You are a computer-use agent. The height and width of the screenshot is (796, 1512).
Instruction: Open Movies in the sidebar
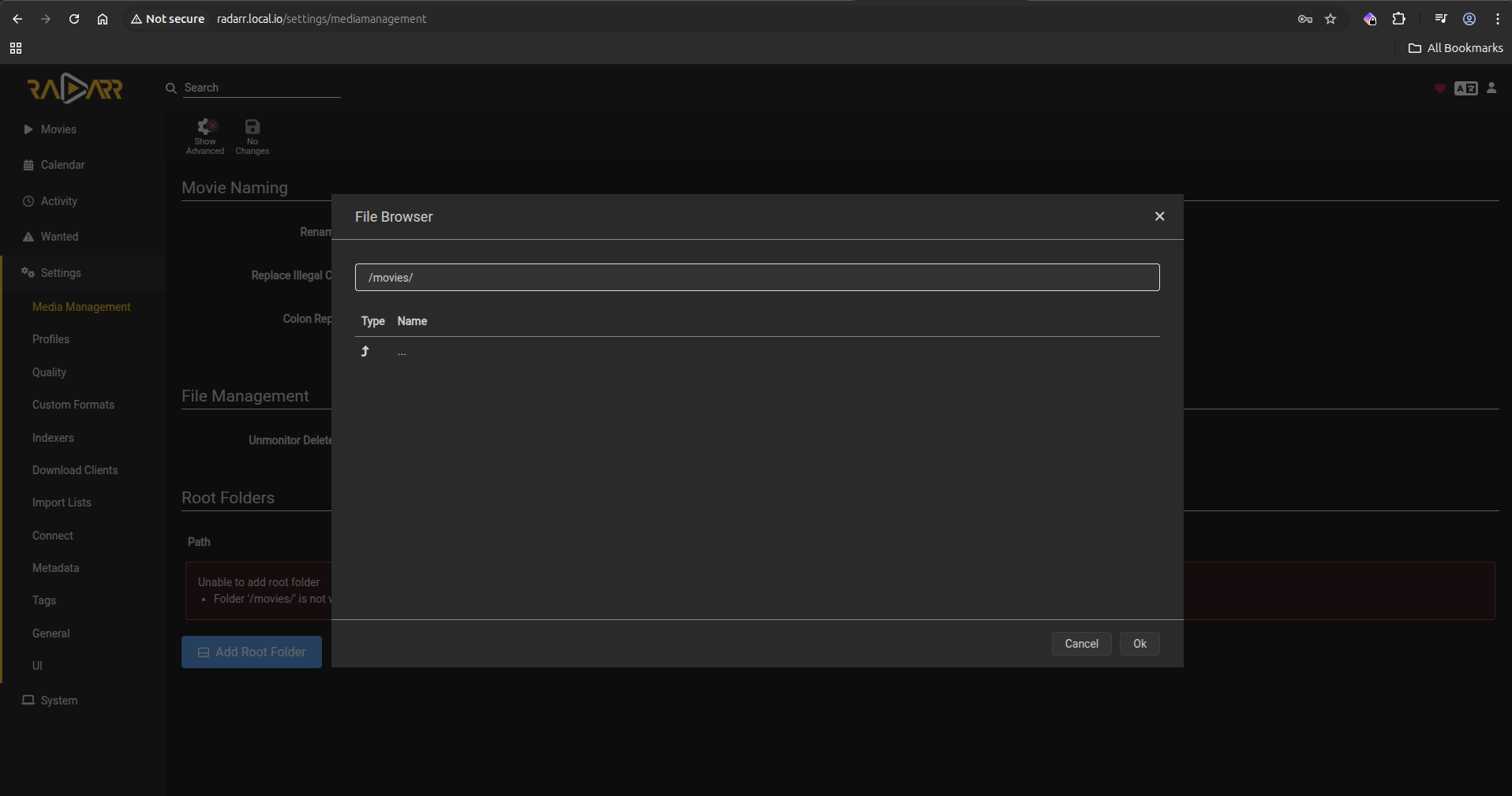pos(58,129)
